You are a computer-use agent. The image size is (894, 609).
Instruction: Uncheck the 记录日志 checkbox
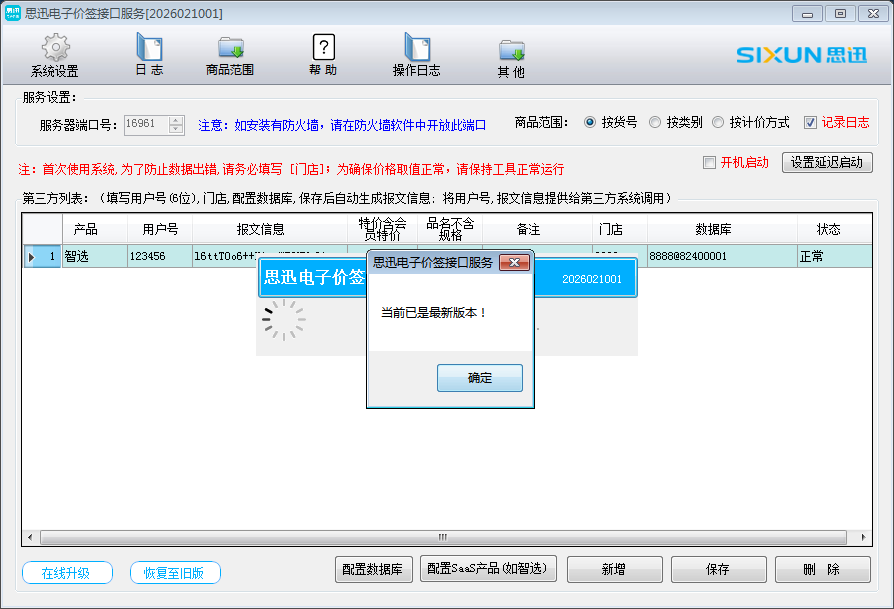[811, 123]
